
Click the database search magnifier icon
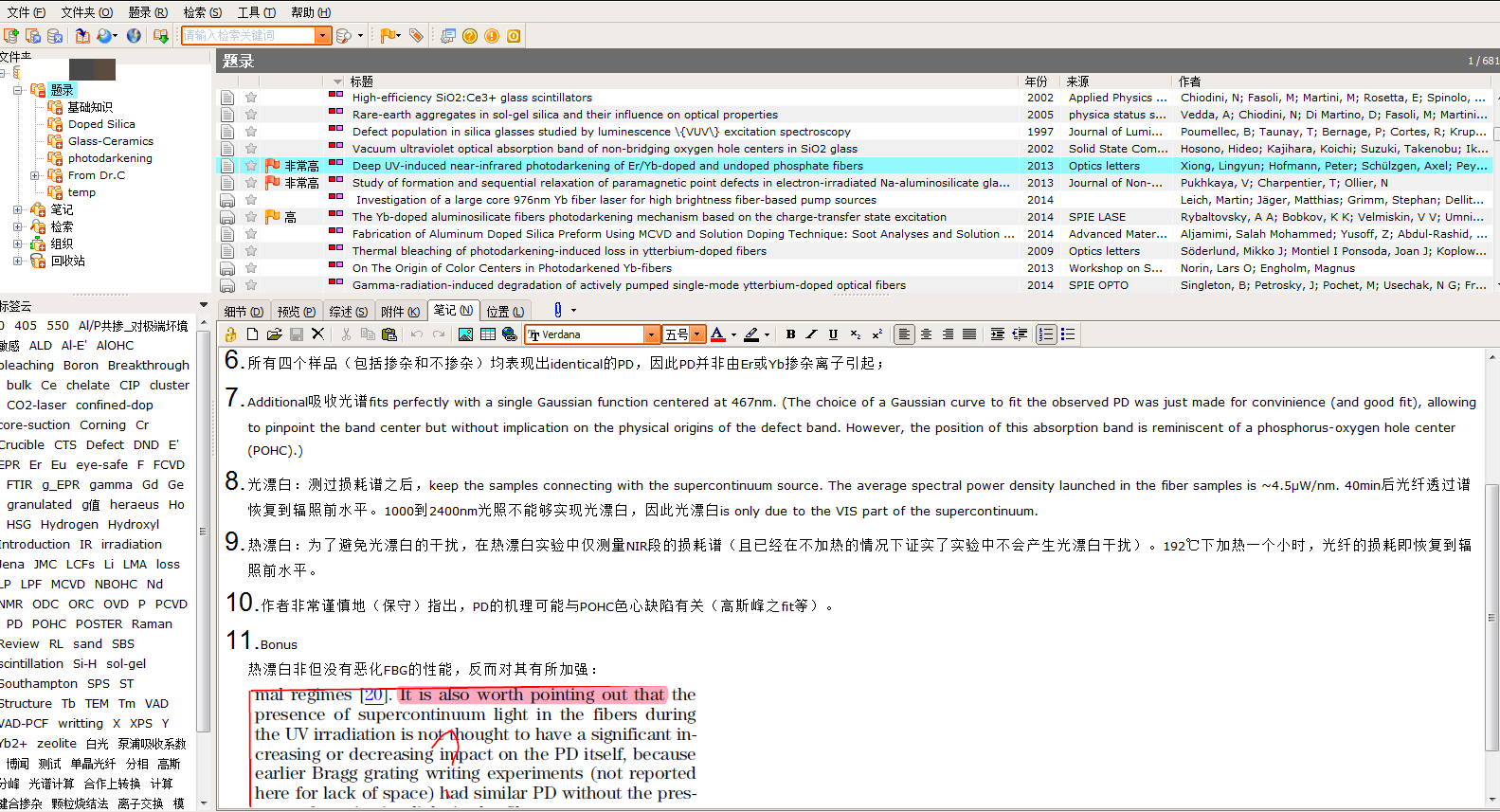[x=344, y=36]
